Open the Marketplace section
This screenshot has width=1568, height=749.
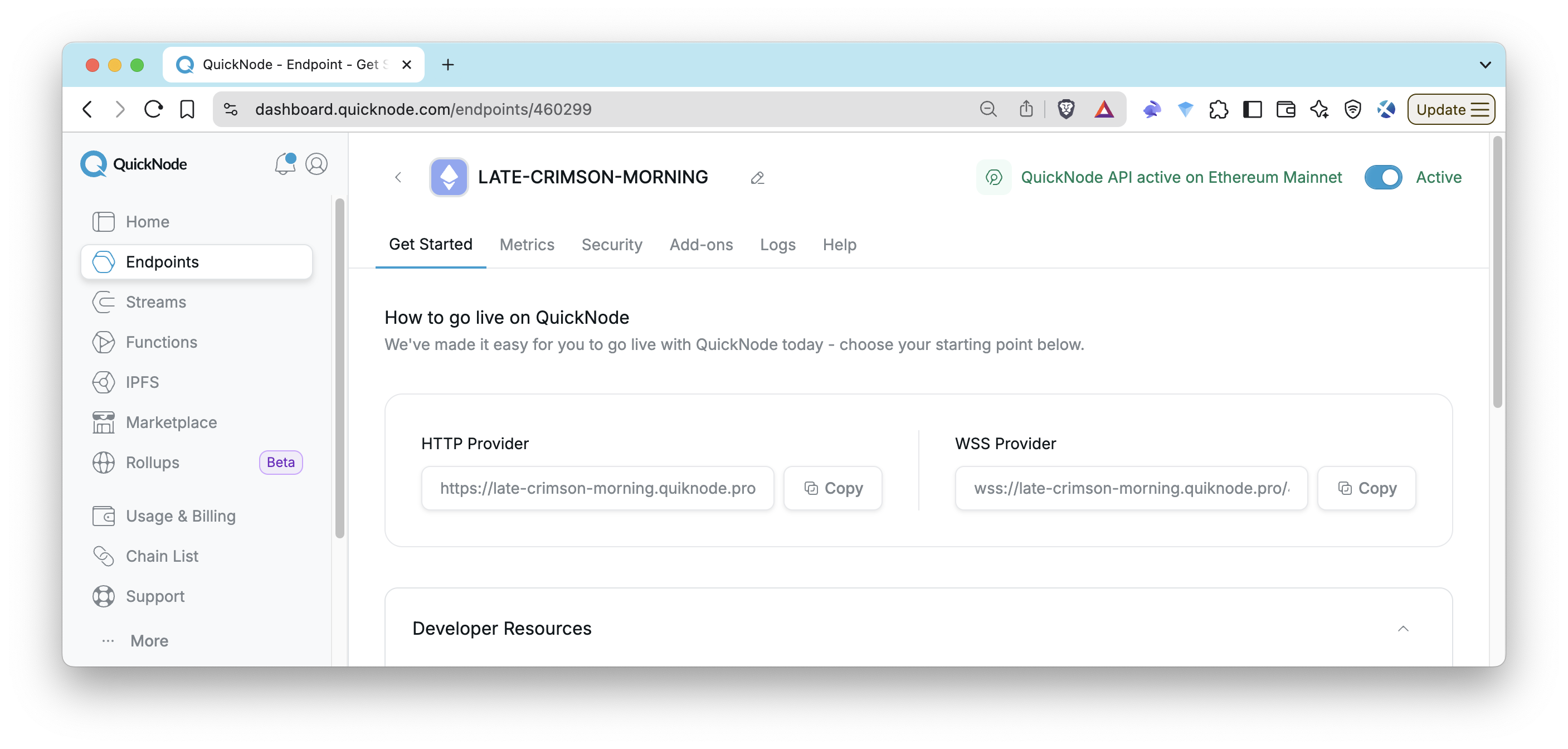point(171,422)
